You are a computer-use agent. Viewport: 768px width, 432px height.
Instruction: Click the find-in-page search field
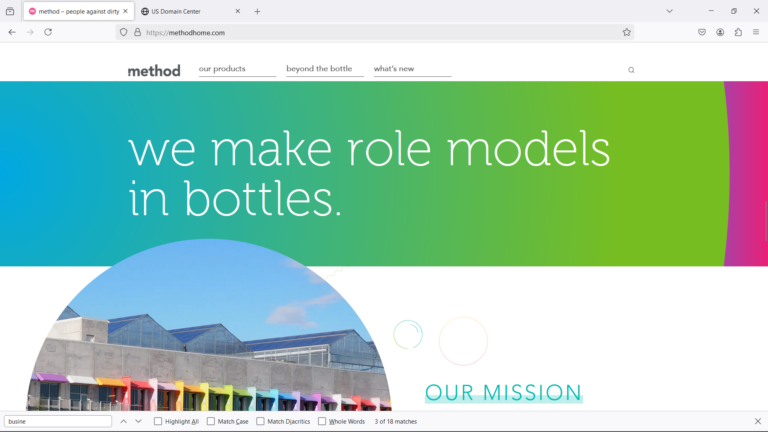pyautogui.click(x=58, y=422)
